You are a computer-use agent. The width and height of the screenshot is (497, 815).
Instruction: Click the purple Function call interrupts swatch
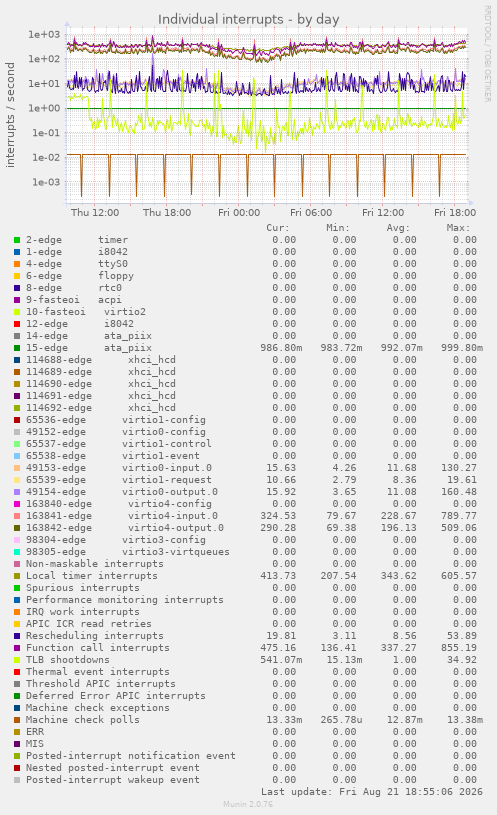17,648
